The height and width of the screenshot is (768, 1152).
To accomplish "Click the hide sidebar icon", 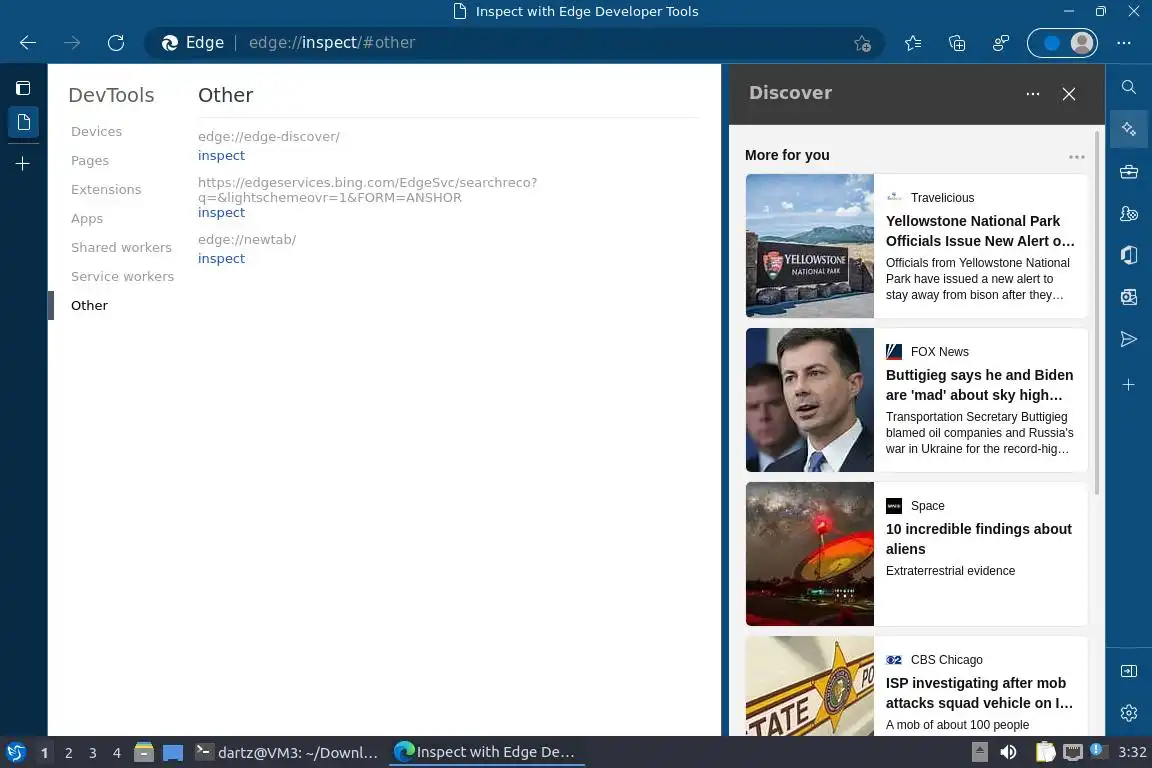I will (1129, 671).
